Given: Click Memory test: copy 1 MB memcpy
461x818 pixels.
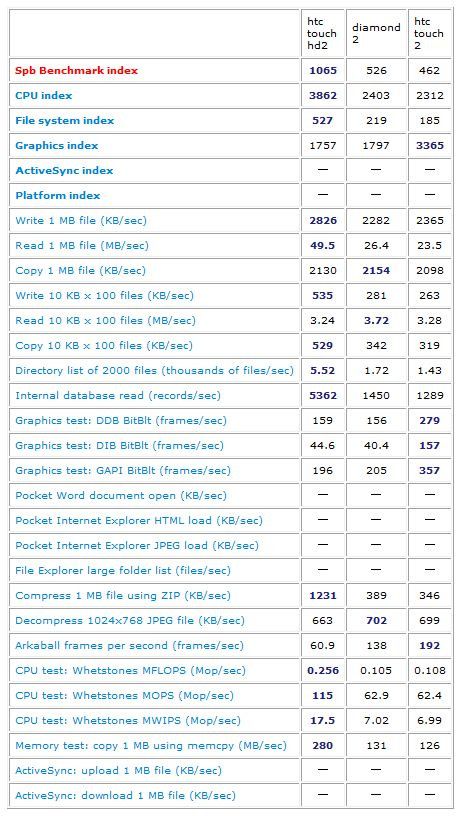Looking at the screenshot, I should click(151, 745).
